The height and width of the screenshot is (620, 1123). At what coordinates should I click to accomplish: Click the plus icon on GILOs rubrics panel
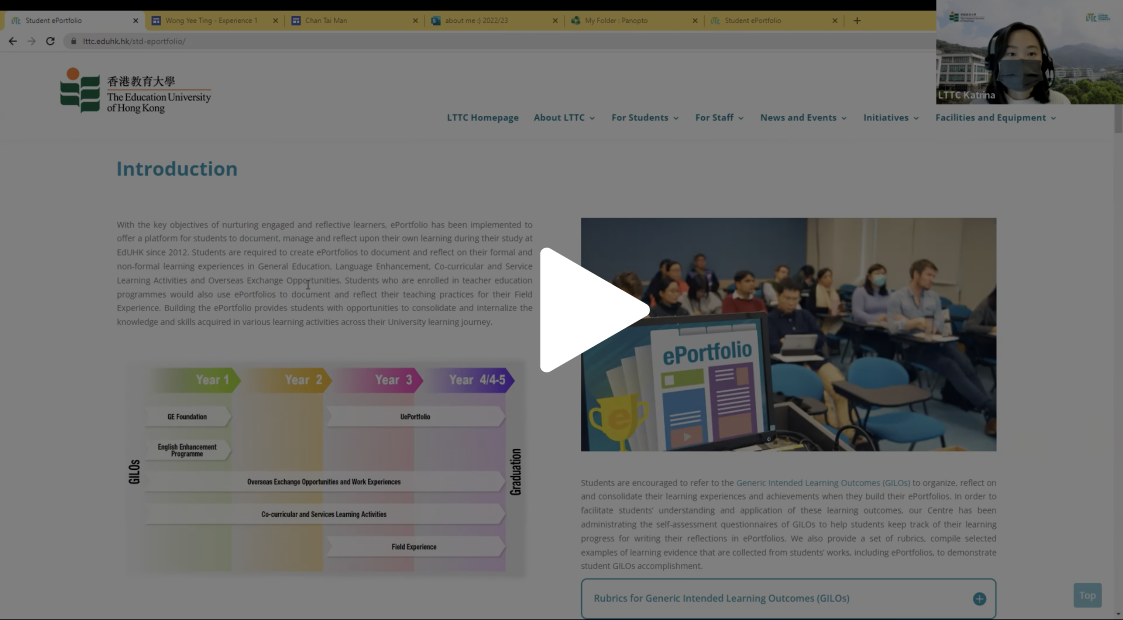[x=979, y=599]
